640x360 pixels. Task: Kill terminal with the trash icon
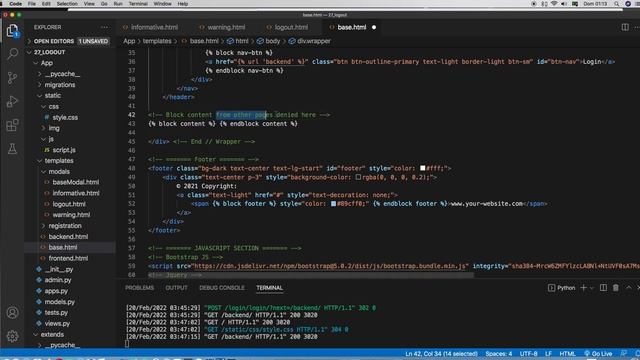(616, 288)
